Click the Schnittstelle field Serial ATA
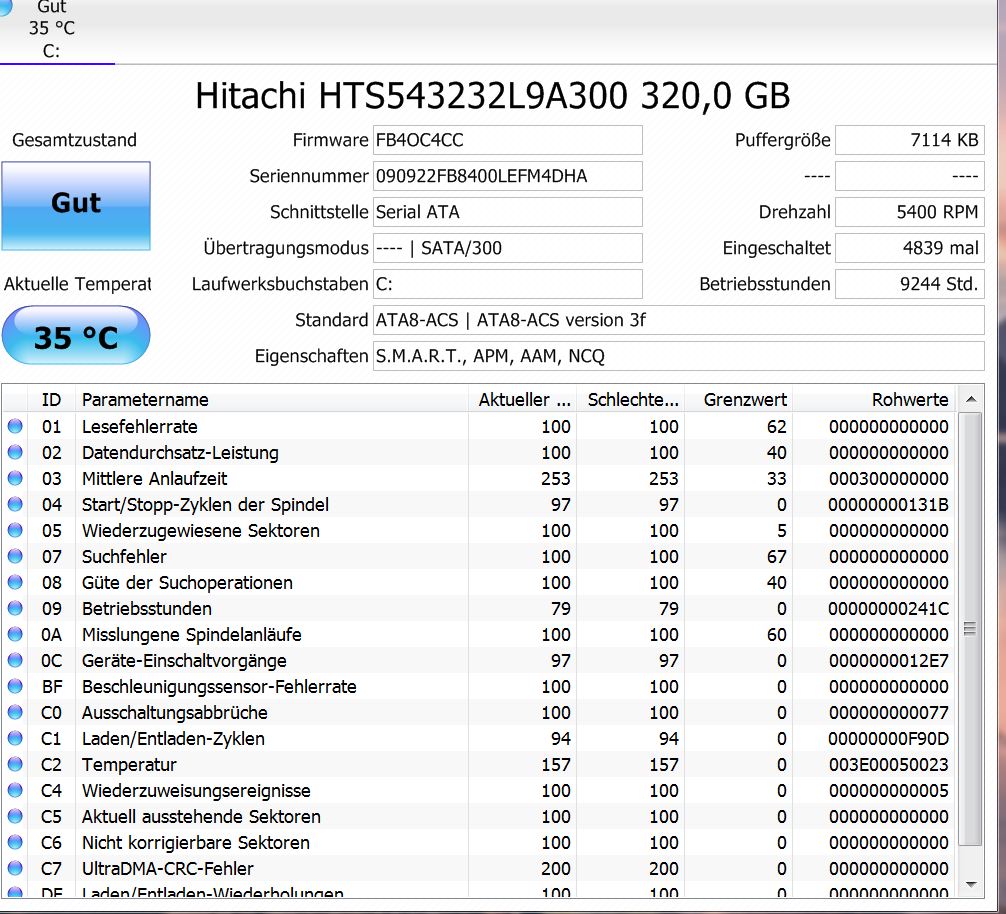Screen dimensions: 1006x914 pos(507,212)
